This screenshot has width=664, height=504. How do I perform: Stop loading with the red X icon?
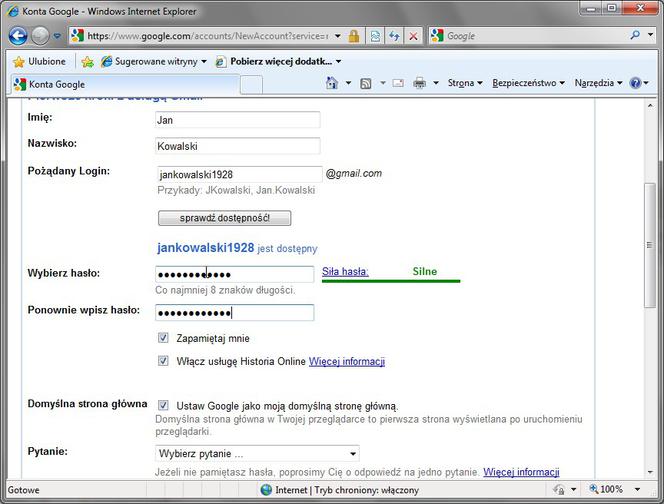pos(413,36)
